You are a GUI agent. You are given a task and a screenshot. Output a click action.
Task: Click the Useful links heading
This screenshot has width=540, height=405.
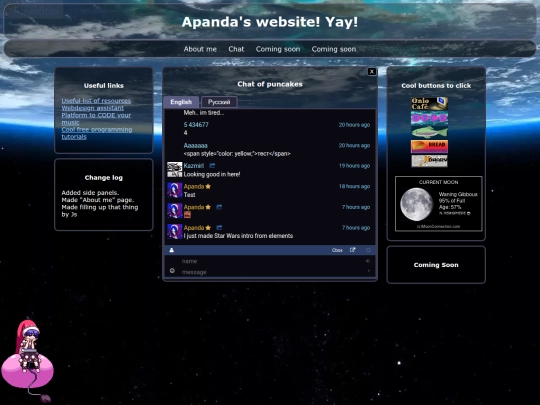click(104, 86)
